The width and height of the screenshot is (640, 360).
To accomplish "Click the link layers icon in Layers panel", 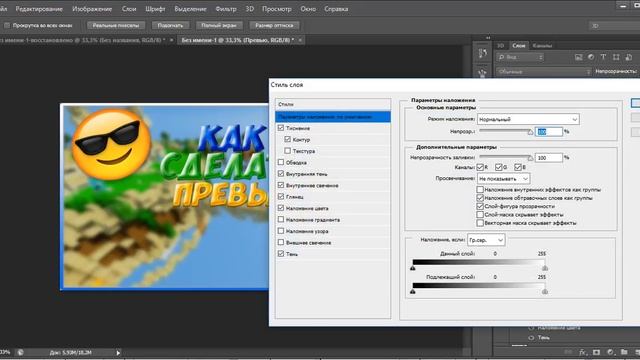I will (x=568, y=352).
